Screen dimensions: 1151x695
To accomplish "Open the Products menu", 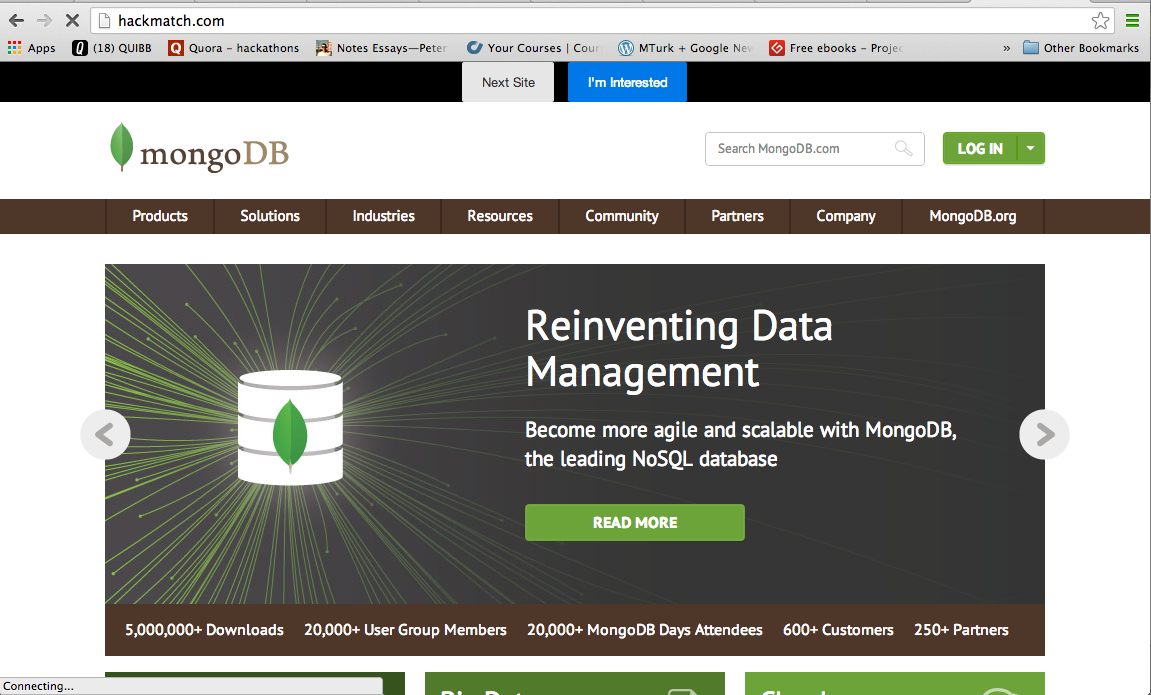I will click(160, 216).
